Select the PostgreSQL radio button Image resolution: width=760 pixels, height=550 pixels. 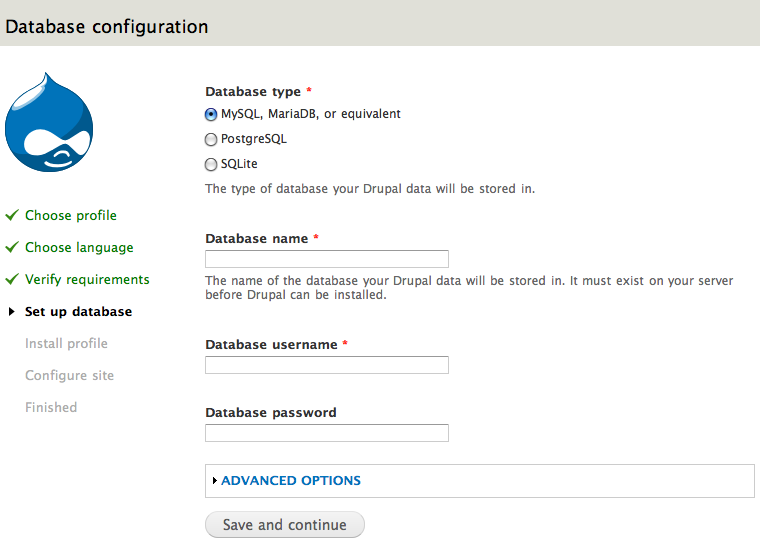(x=211, y=139)
